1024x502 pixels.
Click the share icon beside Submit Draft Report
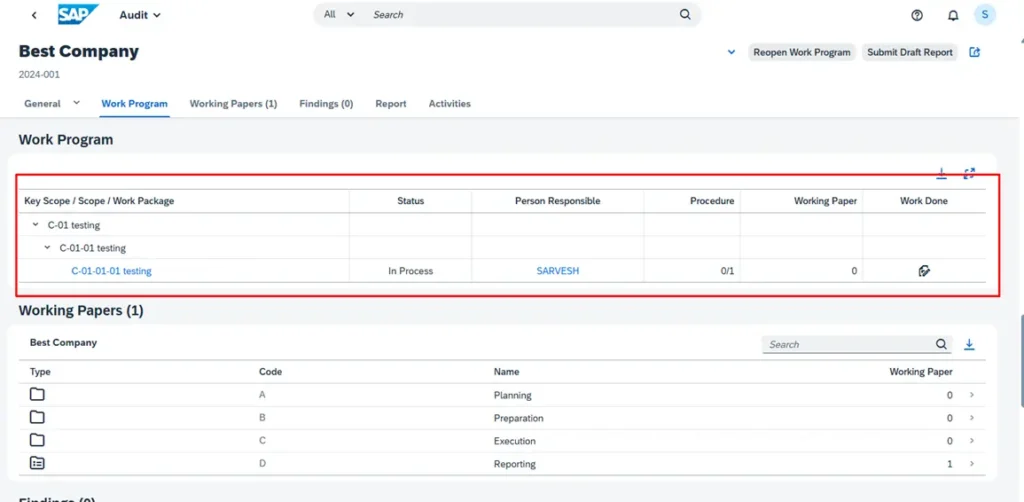click(975, 52)
